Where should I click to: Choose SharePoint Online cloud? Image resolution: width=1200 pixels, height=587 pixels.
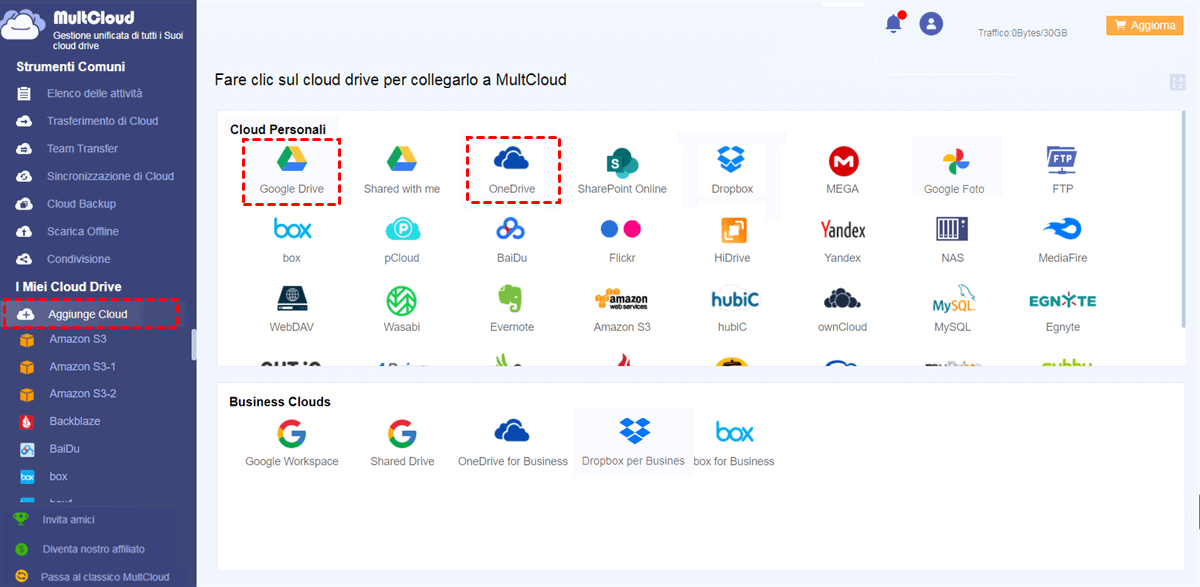(622, 171)
